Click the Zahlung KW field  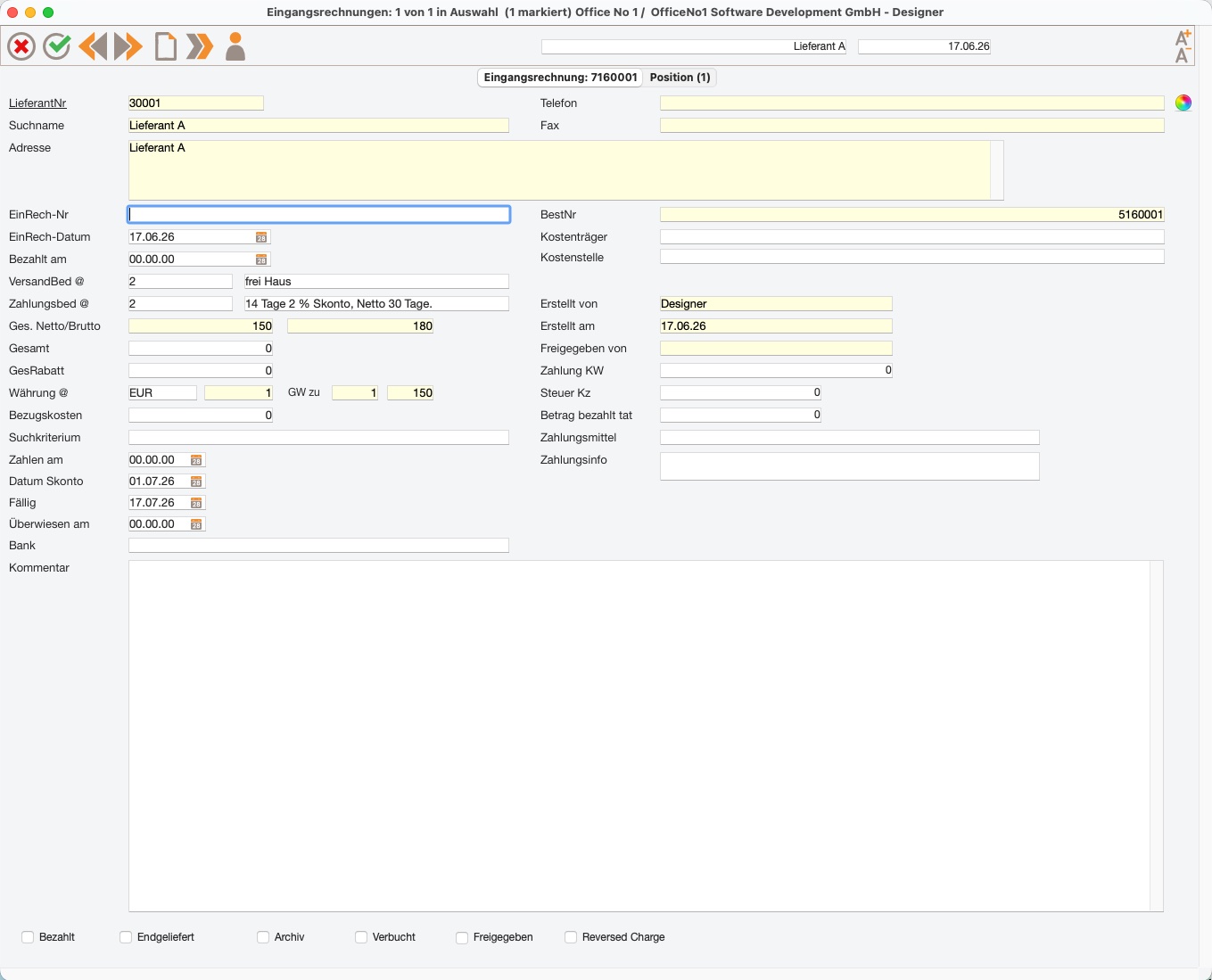[x=776, y=370]
